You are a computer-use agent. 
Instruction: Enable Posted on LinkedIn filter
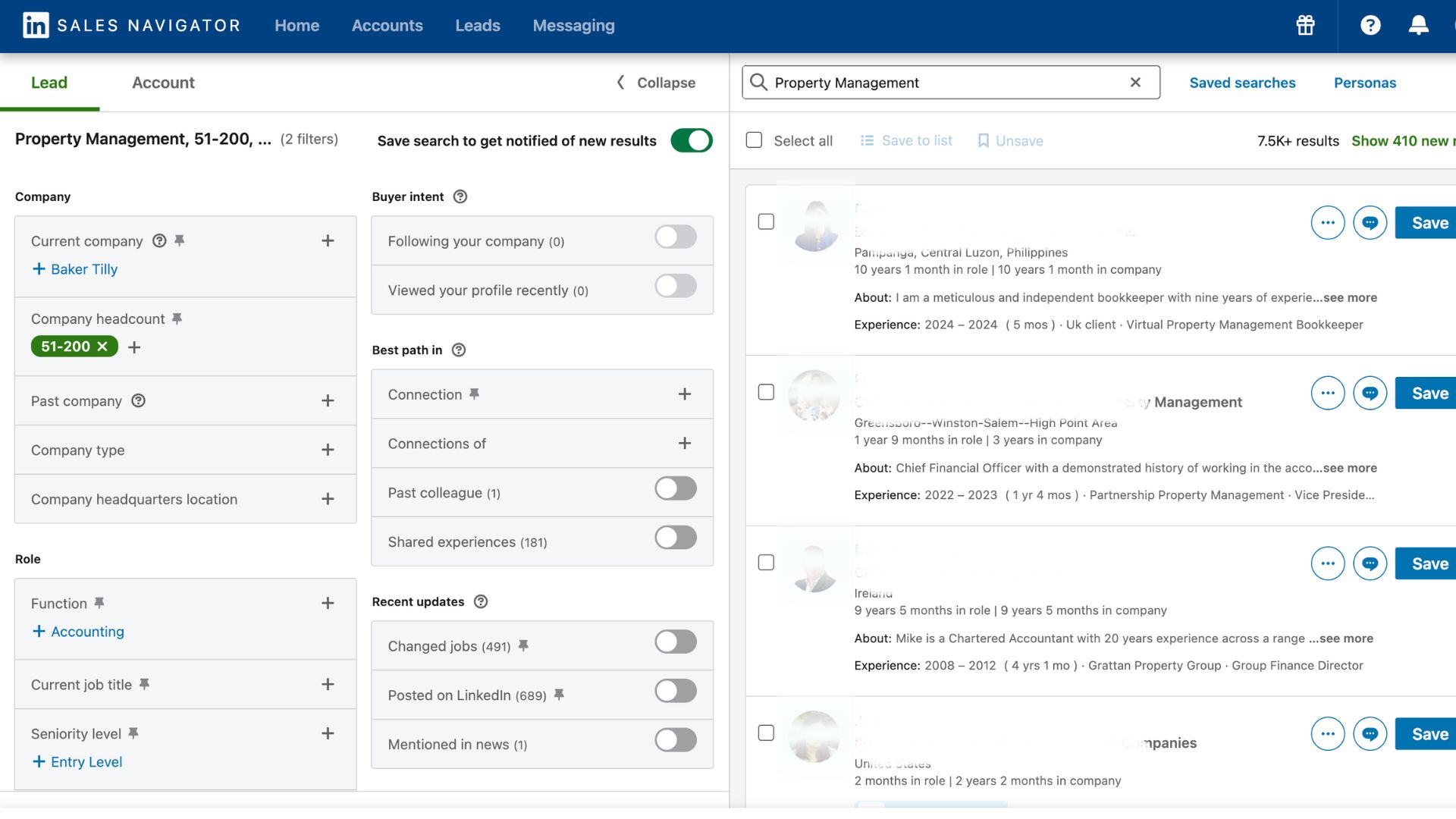676,691
